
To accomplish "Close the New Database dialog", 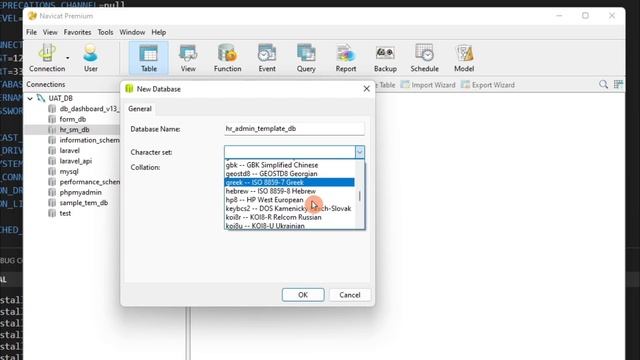I will coord(366,89).
